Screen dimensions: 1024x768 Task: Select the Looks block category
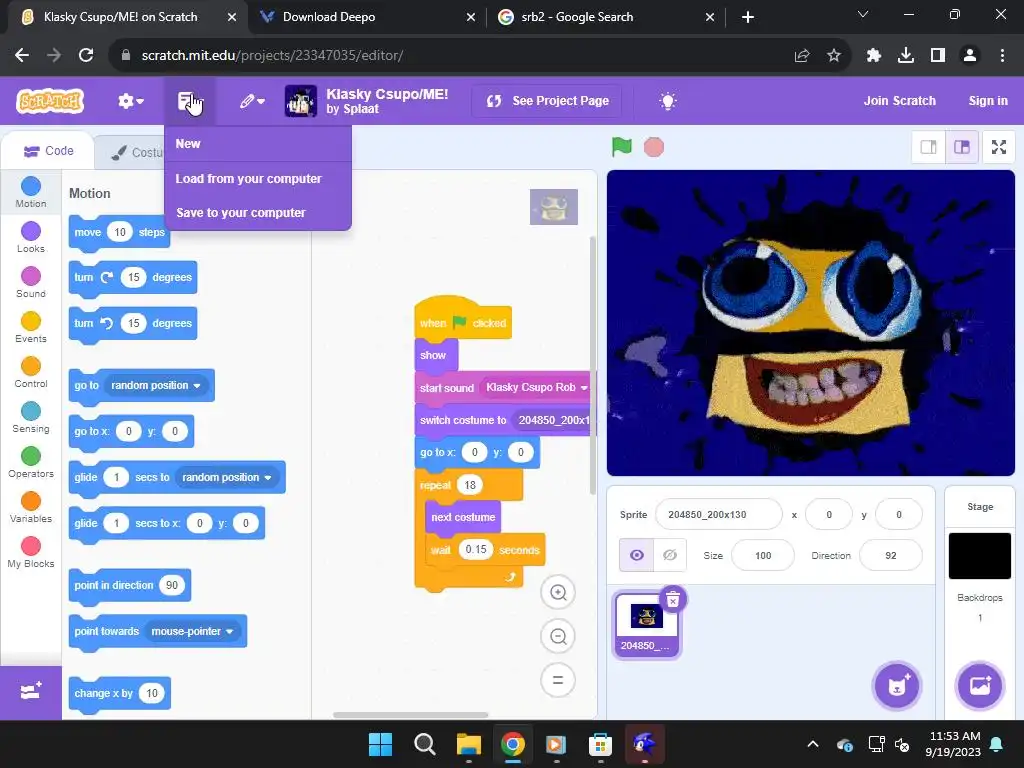tap(31, 238)
